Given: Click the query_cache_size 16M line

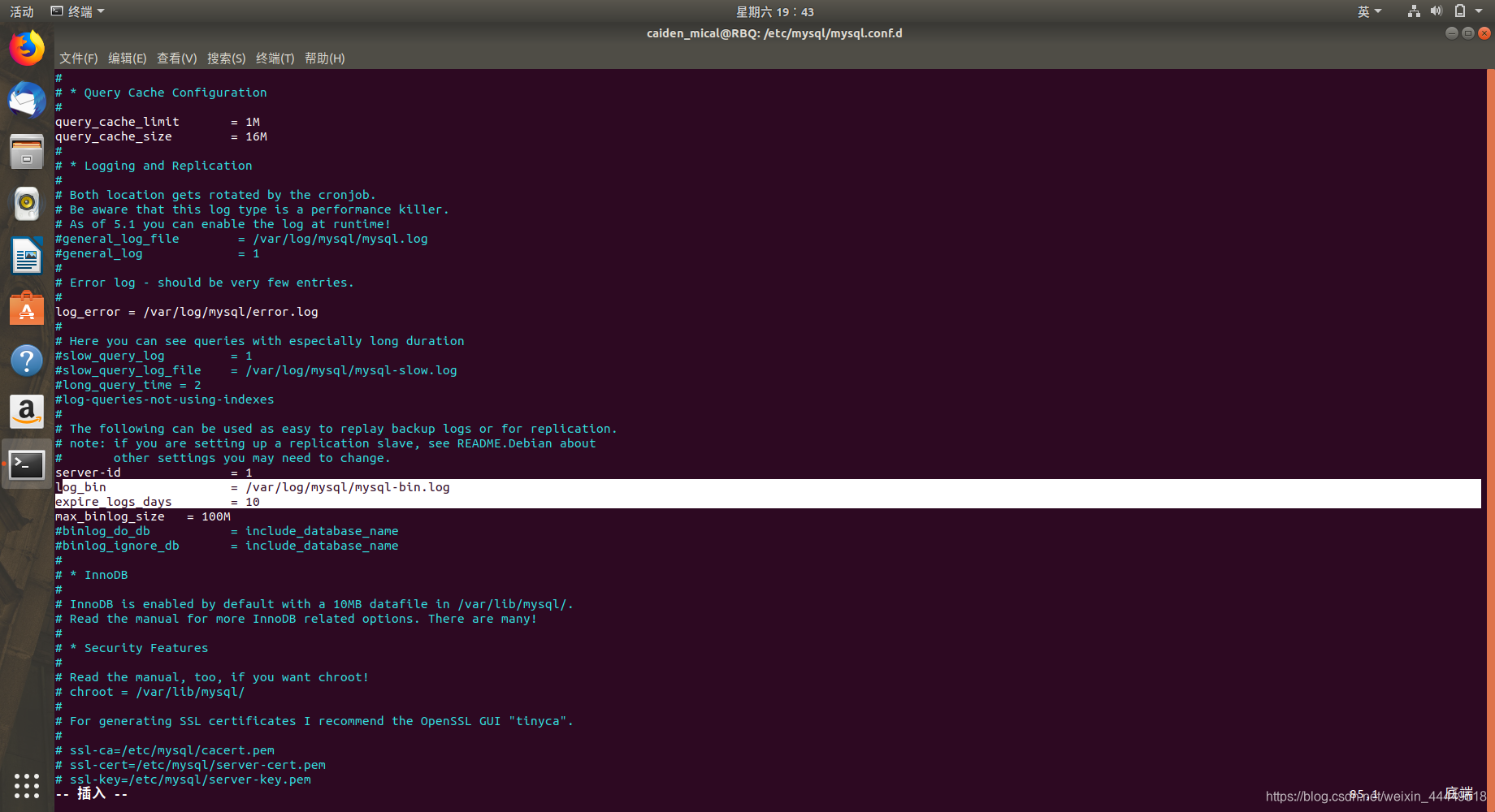Looking at the screenshot, I should [x=161, y=136].
